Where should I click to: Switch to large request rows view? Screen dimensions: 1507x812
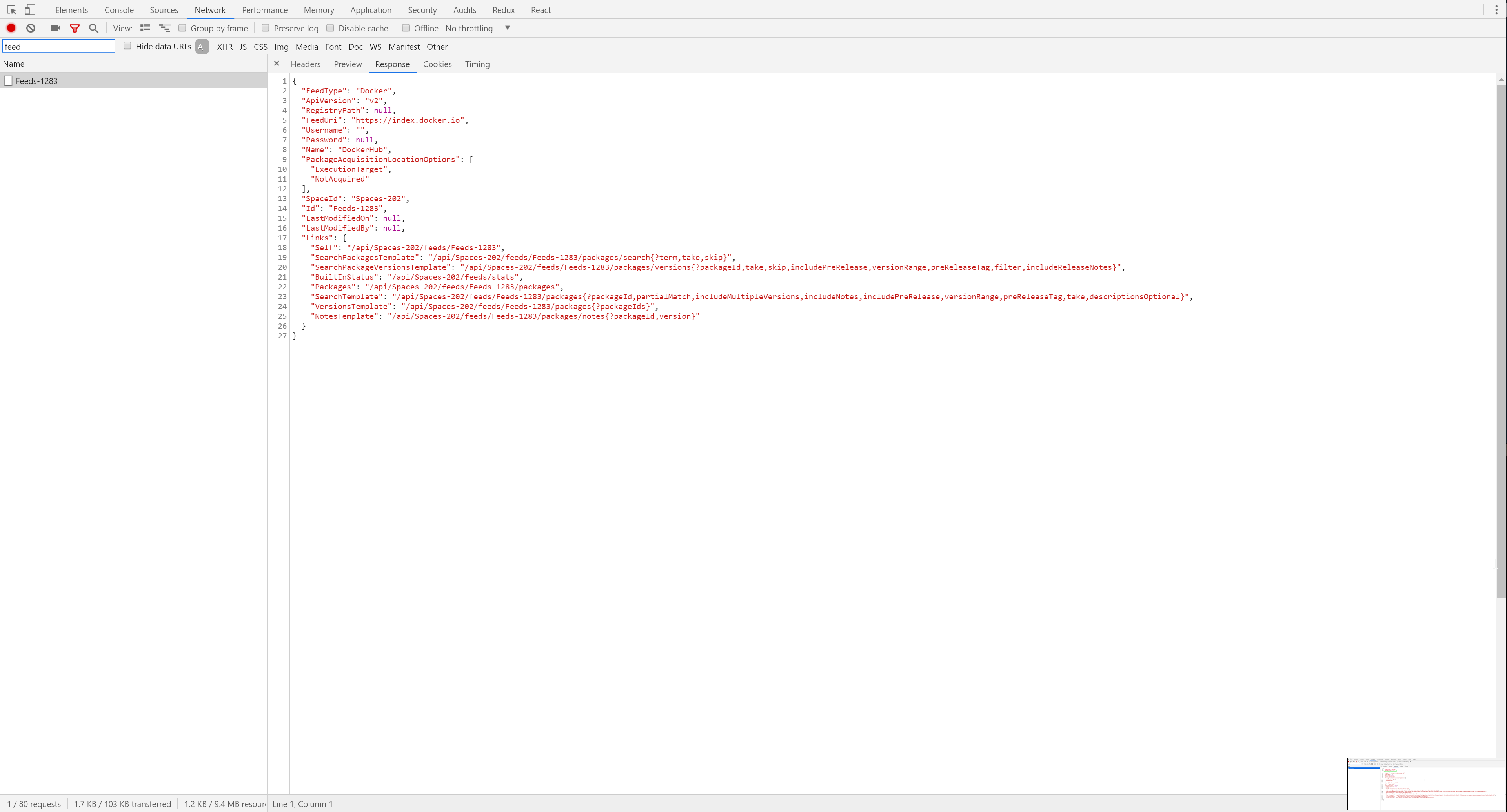click(145, 27)
